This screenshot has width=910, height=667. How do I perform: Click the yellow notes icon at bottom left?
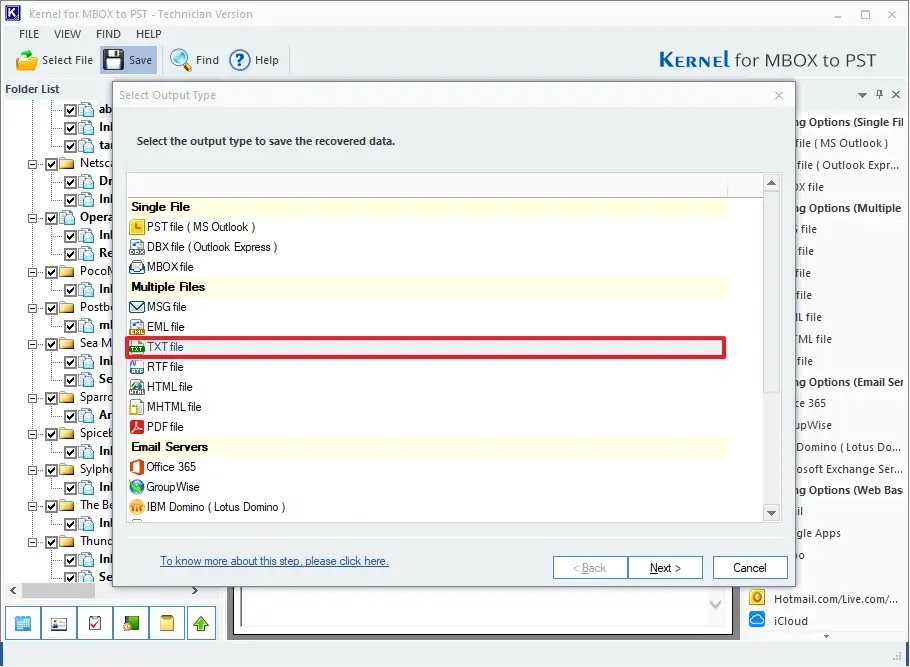pyautogui.click(x=167, y=623)
